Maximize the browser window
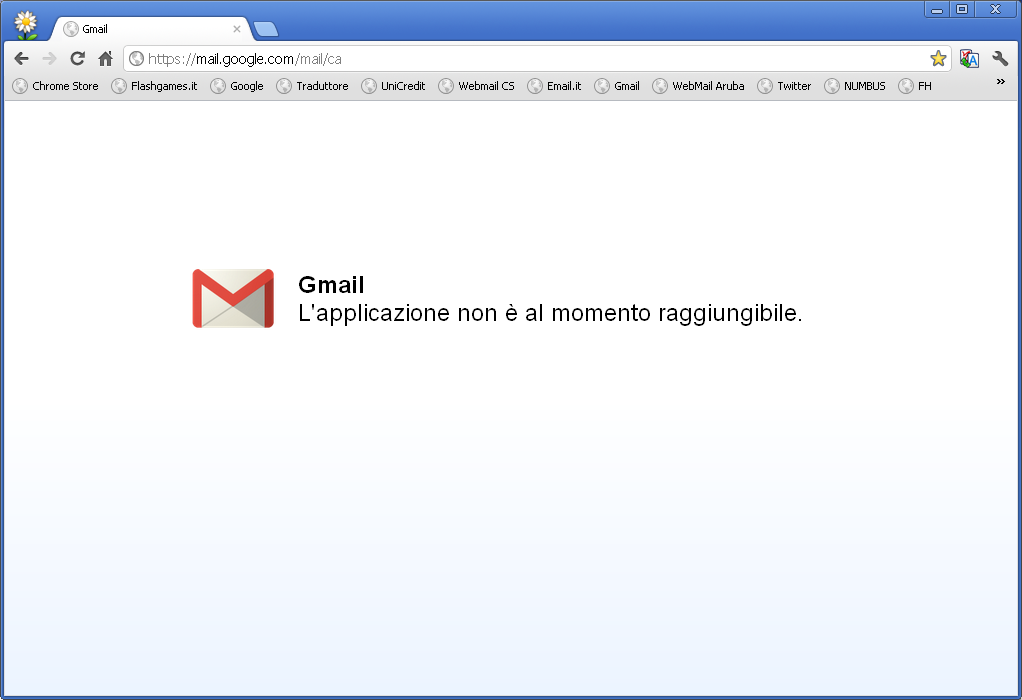Viewport: 1022px width, 700px height. 962,9
